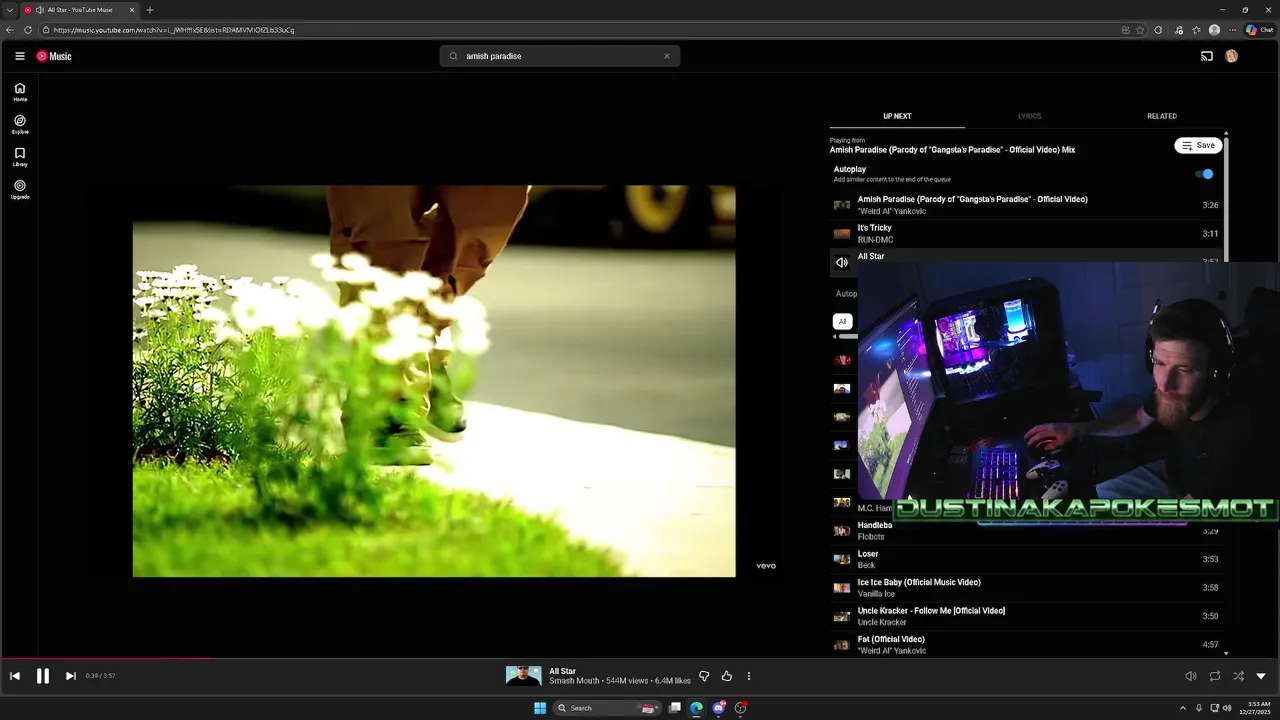Add this page to favorites

(1140, 30)
